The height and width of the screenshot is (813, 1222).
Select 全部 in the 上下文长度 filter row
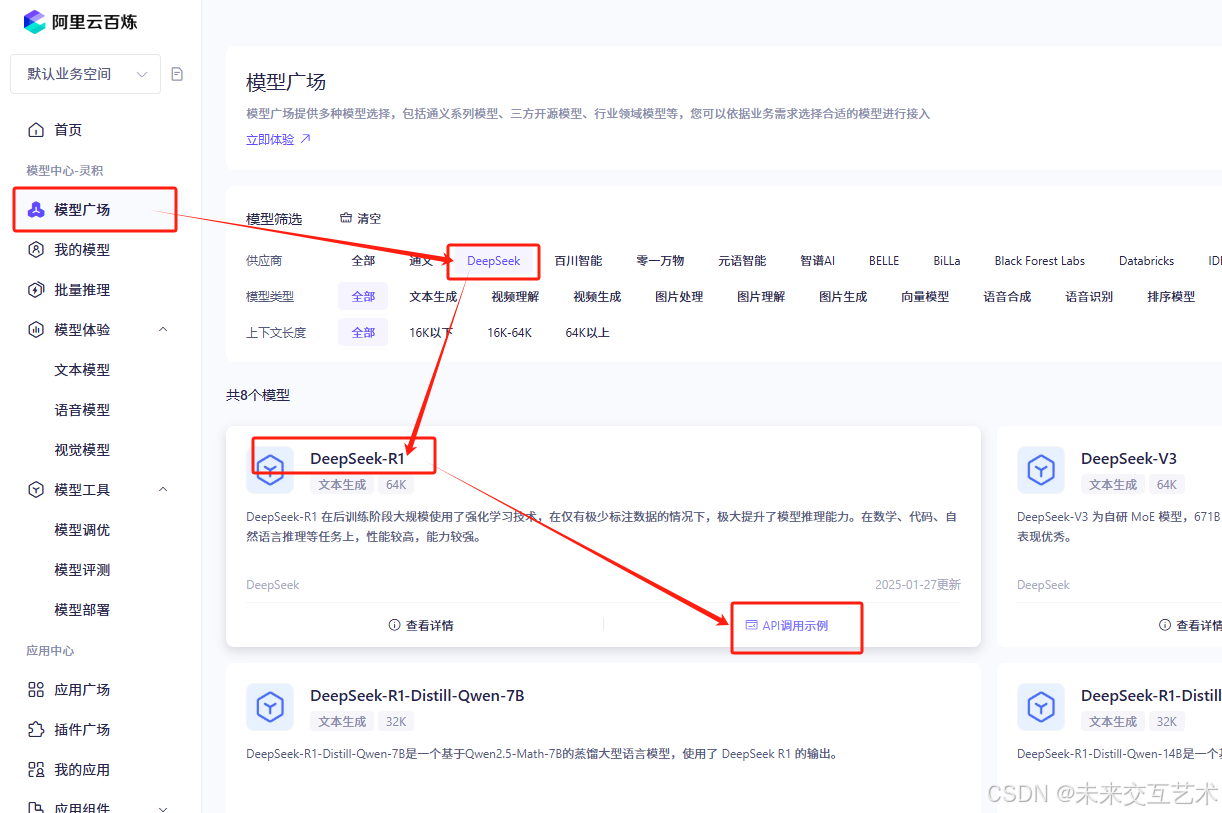363,333
